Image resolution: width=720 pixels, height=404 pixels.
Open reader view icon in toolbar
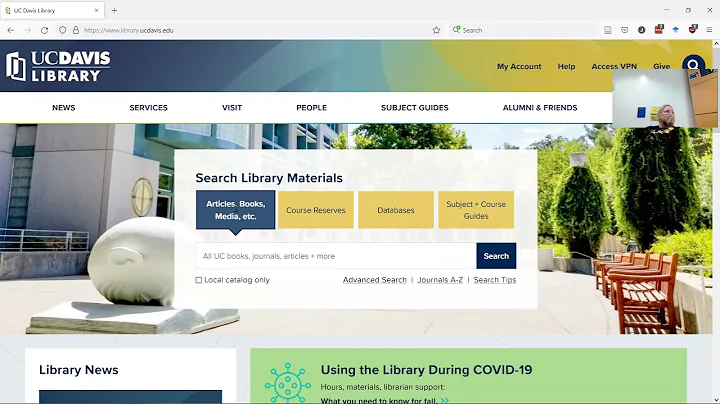point(608,30)
